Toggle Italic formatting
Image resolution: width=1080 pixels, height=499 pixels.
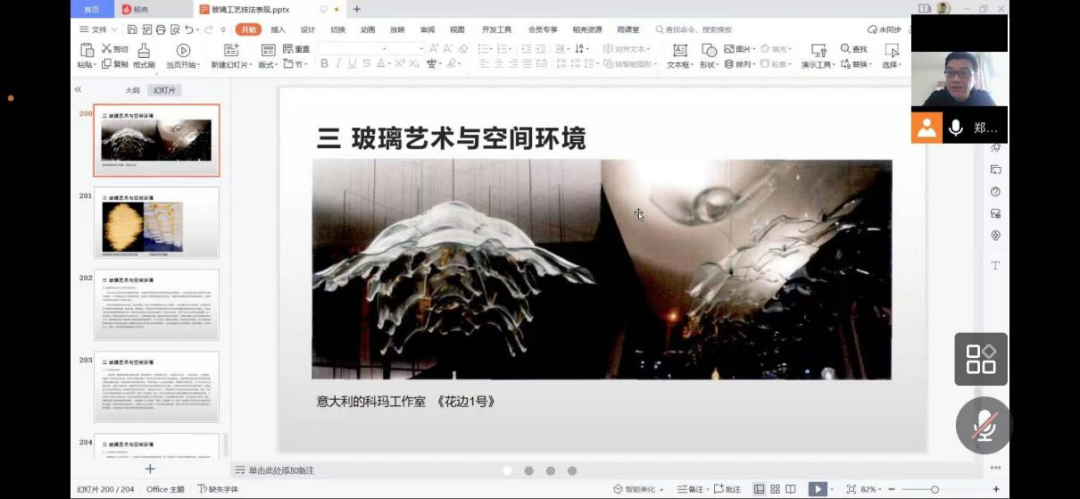click(x=338, y=63)
